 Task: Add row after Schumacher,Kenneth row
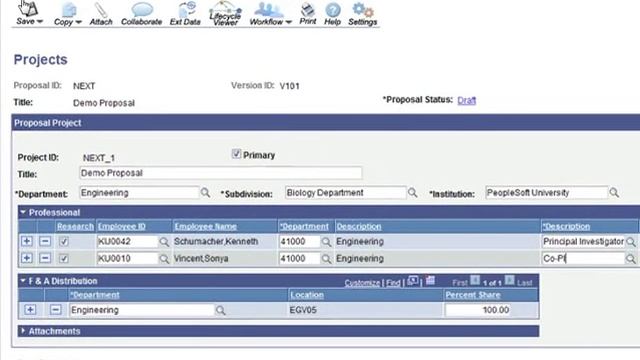(27, 241)
